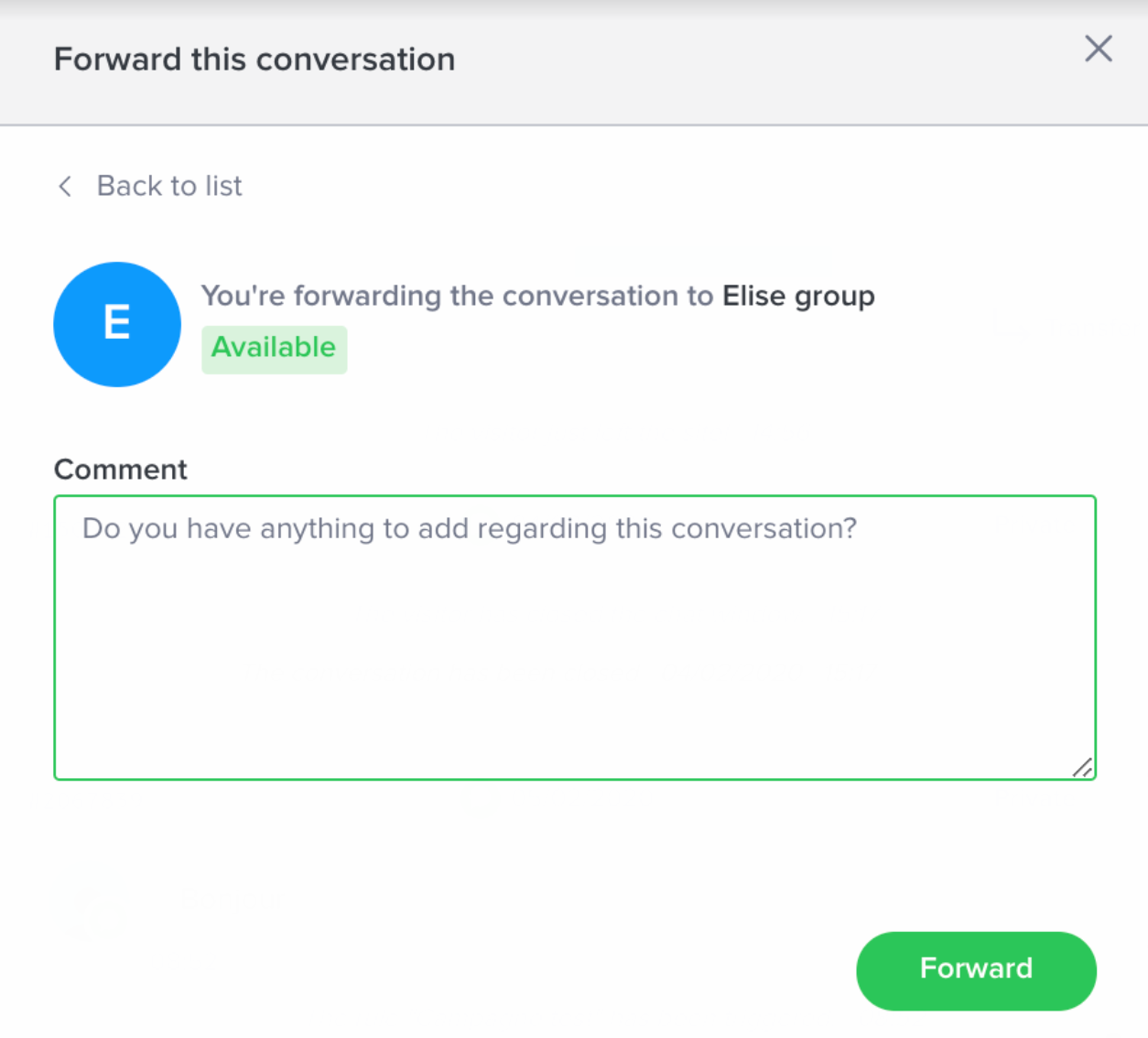Click the word Forward on green button

pos(976,968)
